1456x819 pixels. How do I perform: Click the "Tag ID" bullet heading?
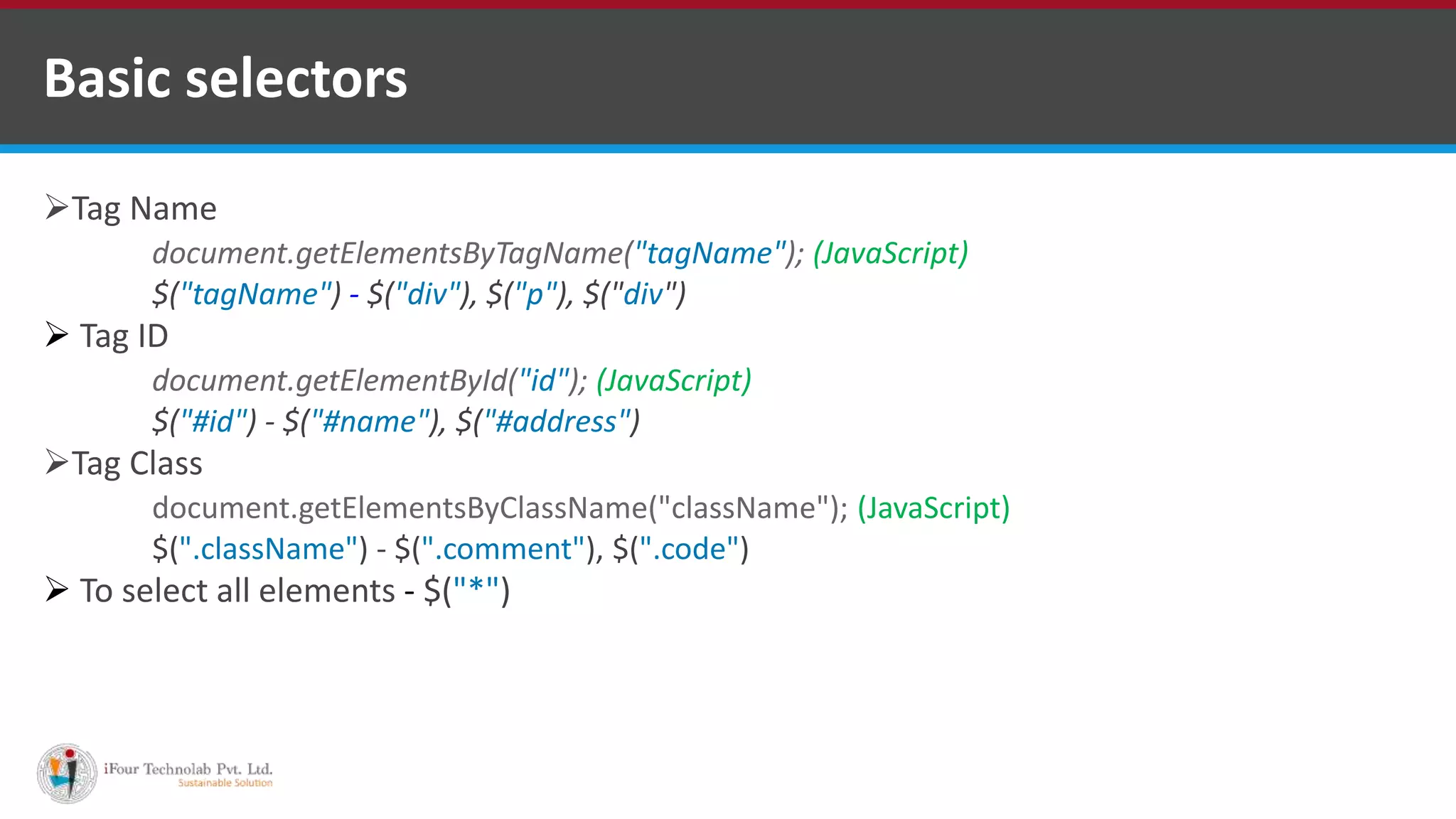coord(124,336)
